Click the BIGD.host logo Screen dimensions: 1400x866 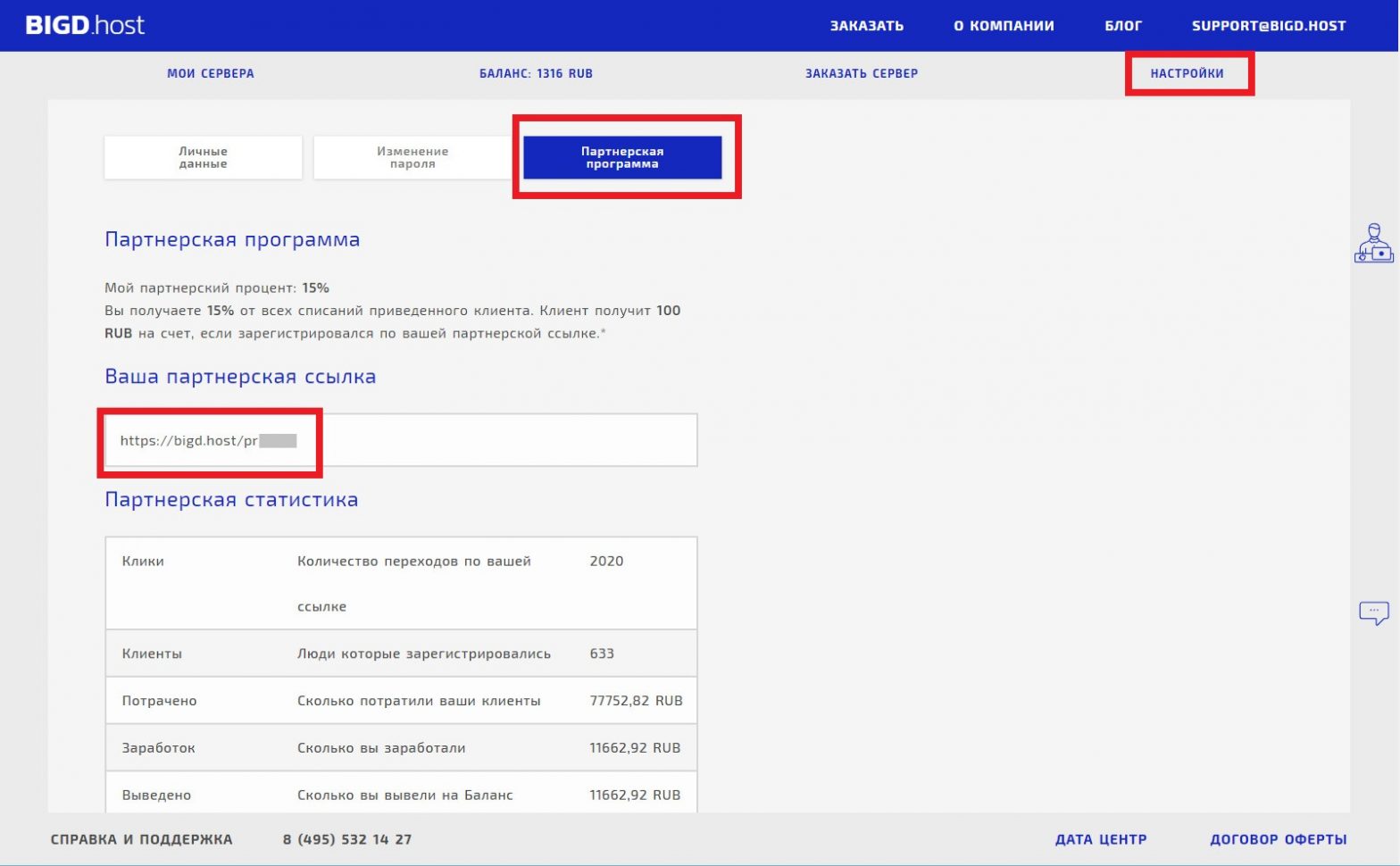[85, 25]
